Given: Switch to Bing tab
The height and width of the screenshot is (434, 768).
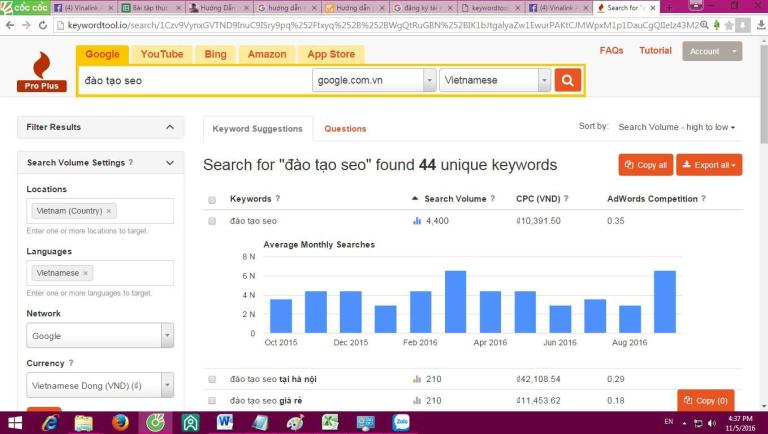Looking at the screenshot, I should [x=216, y=54].
